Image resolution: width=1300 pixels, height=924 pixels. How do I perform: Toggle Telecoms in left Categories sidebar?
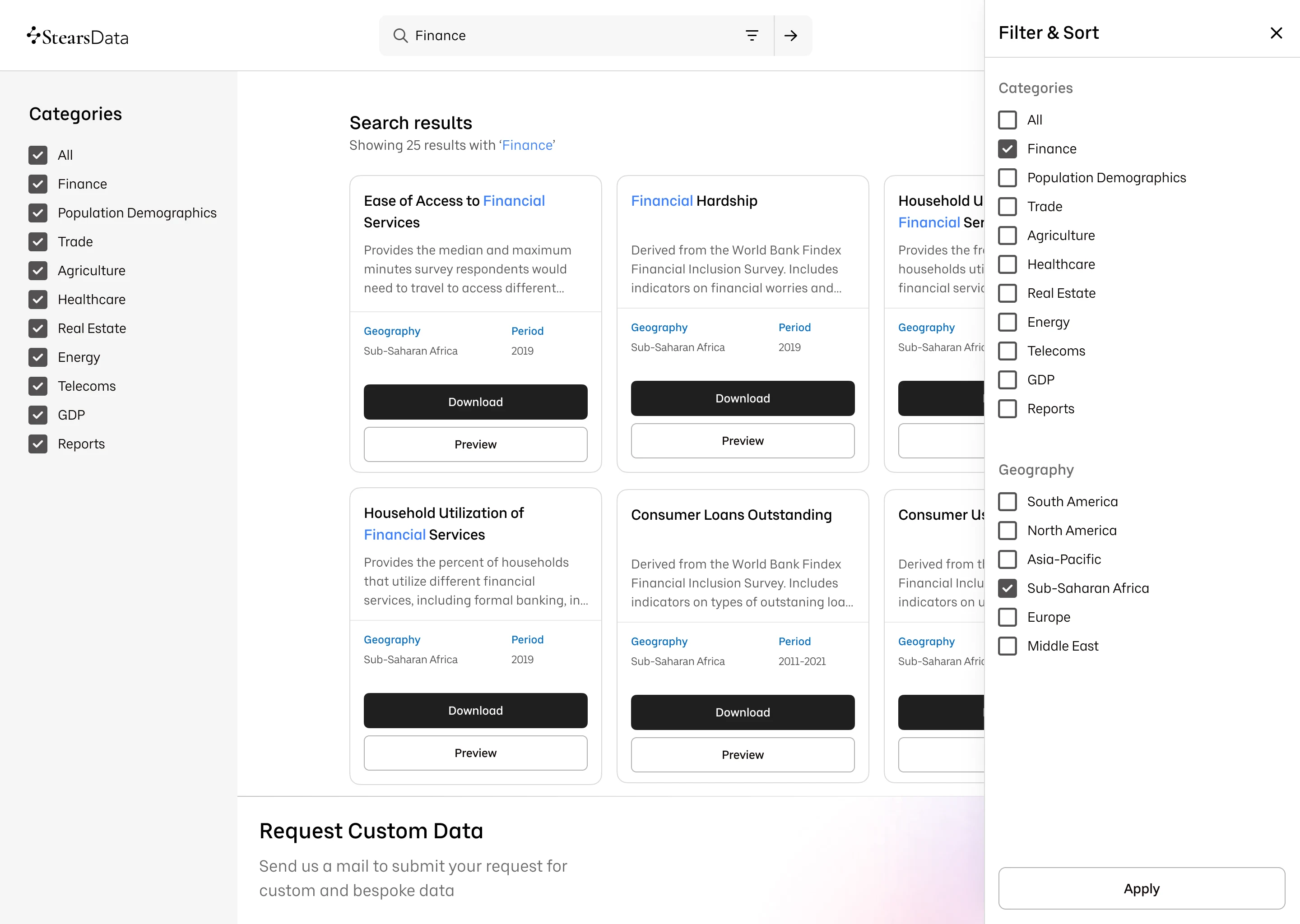[38, 386]
